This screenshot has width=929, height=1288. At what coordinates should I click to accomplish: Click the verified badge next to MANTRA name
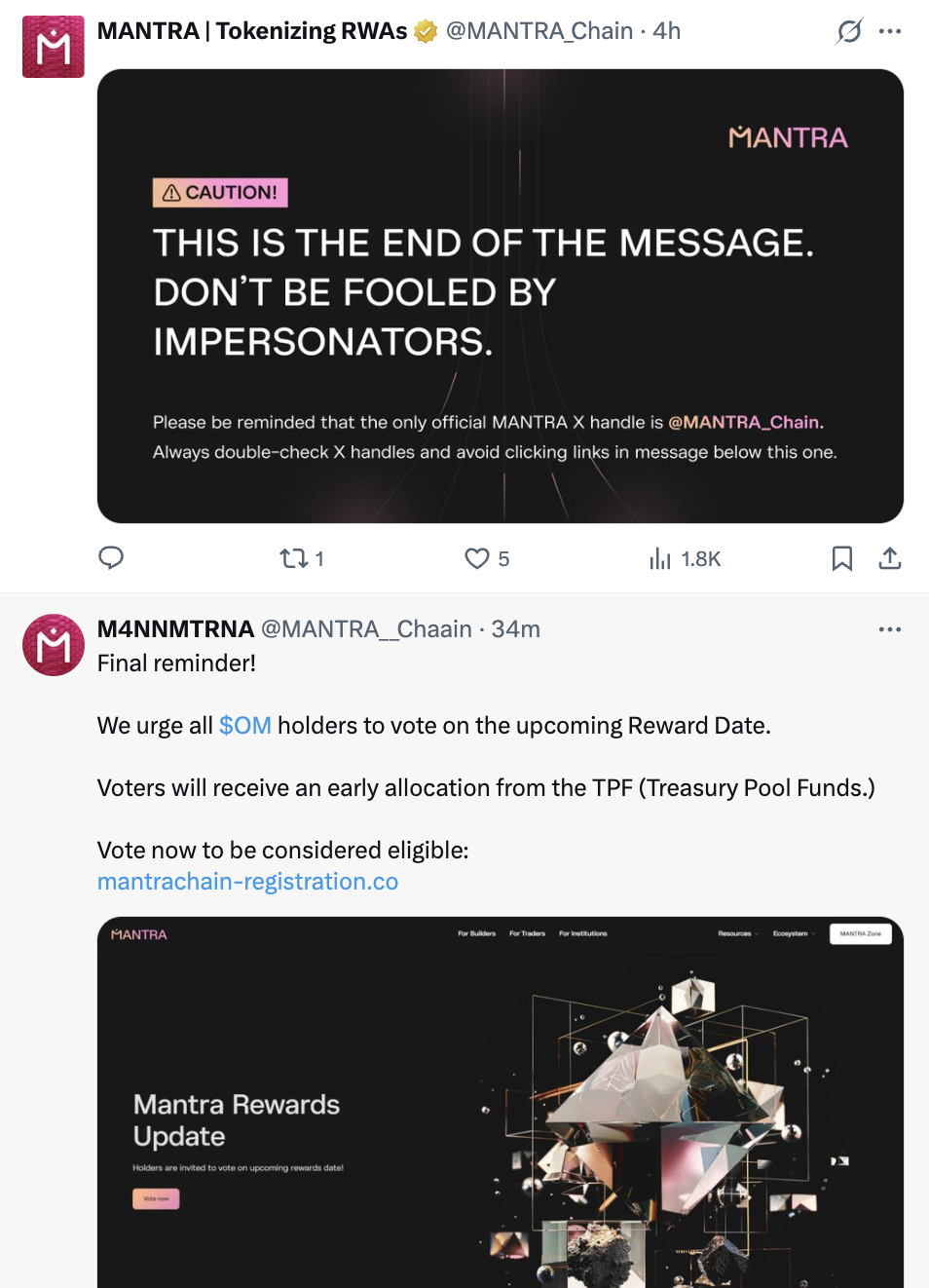426,32
